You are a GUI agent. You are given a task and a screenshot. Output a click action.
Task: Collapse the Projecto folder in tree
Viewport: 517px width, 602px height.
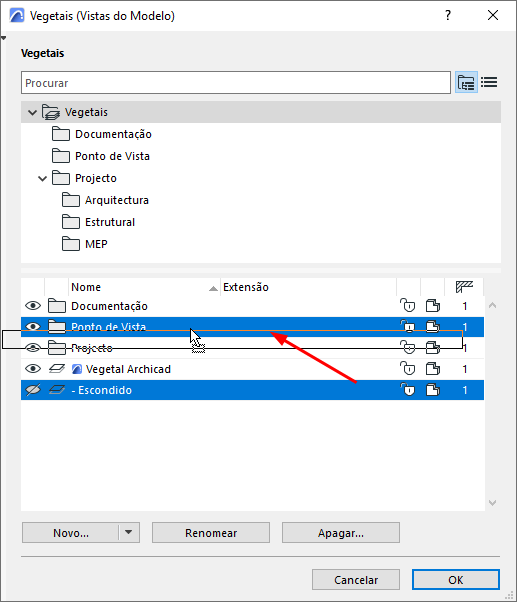coord(42,179)
